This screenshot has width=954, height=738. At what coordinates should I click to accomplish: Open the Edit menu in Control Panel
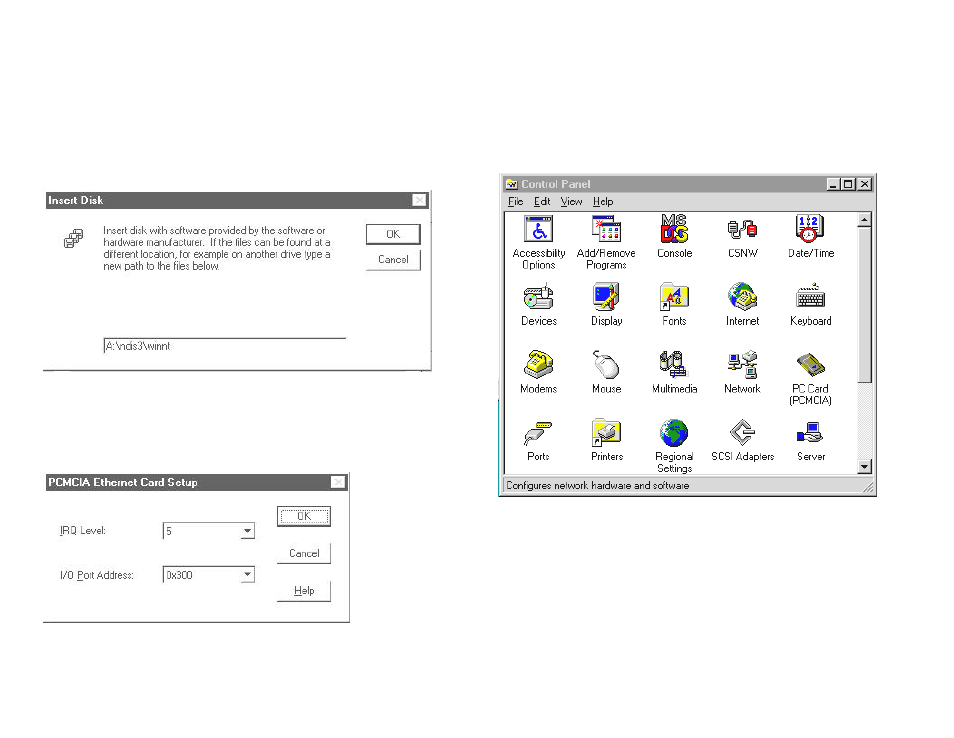pyautogui.click(x=542, y=201)
